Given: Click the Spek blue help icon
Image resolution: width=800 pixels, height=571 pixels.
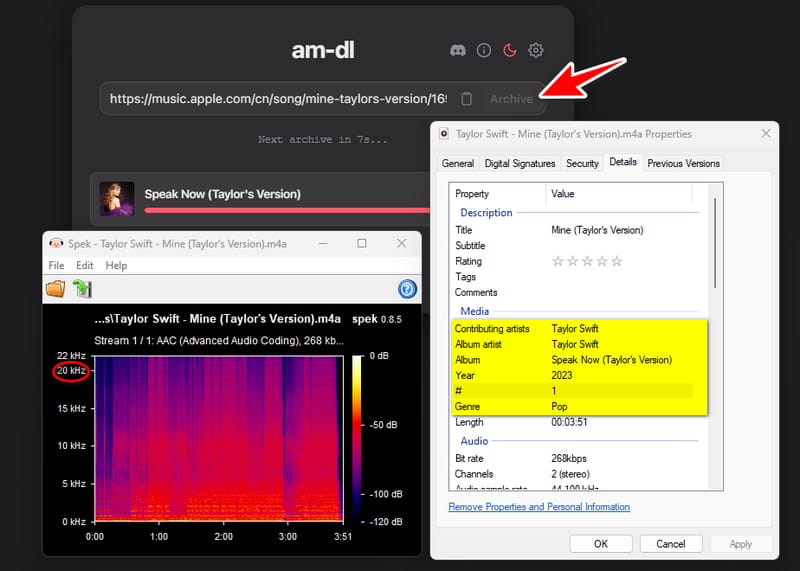Looking at the screenshot, I should (x=407, y=289).
